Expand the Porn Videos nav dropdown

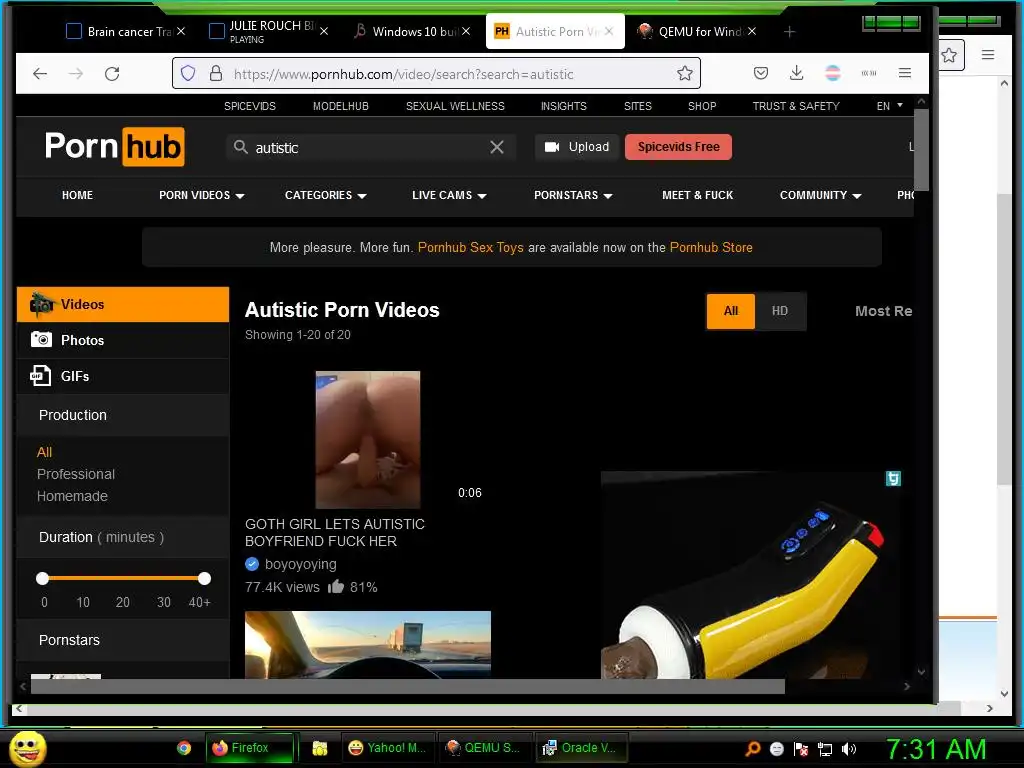click(x=202, y=195)
